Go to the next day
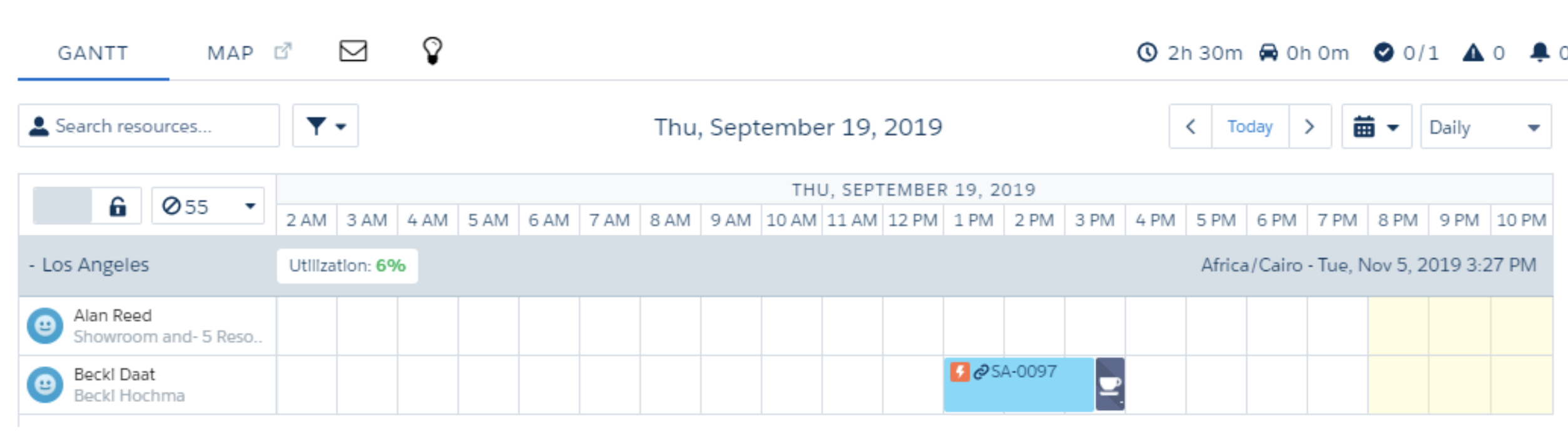The image size is (1568, 437). tap(1310, 127)
